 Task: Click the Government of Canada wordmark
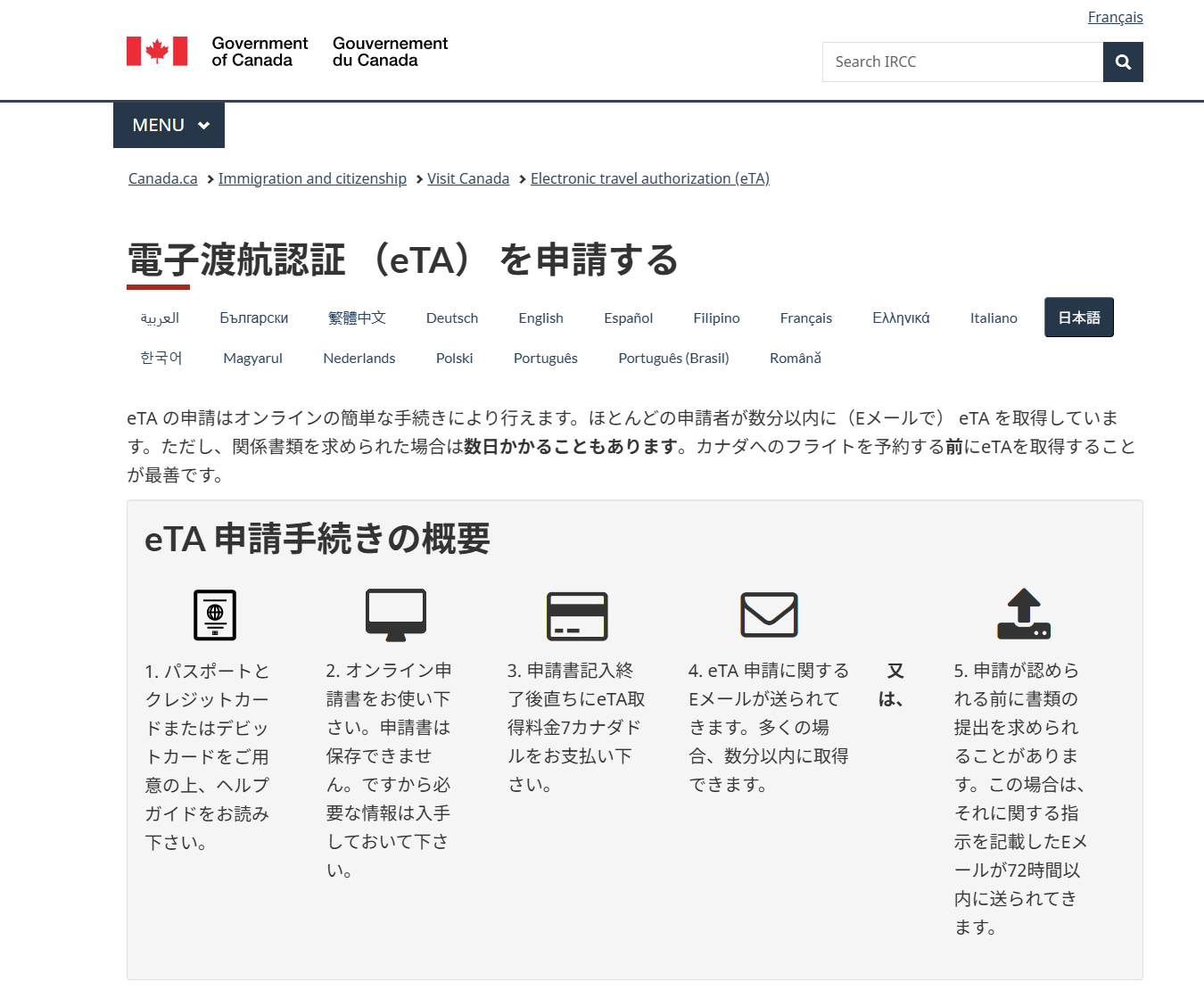[330, 52]
